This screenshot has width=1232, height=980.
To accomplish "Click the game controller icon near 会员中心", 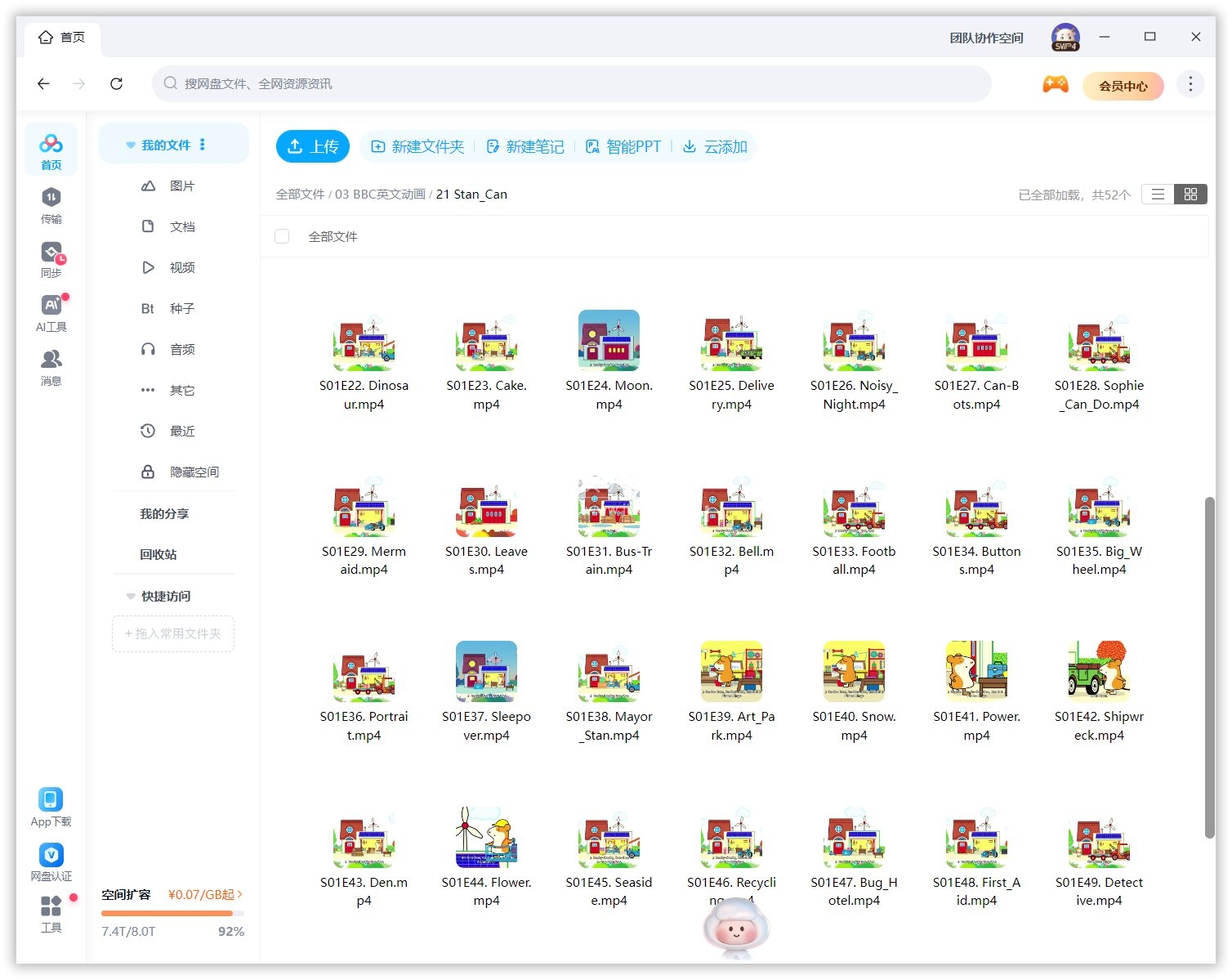I will click(x=1056, y=83).
